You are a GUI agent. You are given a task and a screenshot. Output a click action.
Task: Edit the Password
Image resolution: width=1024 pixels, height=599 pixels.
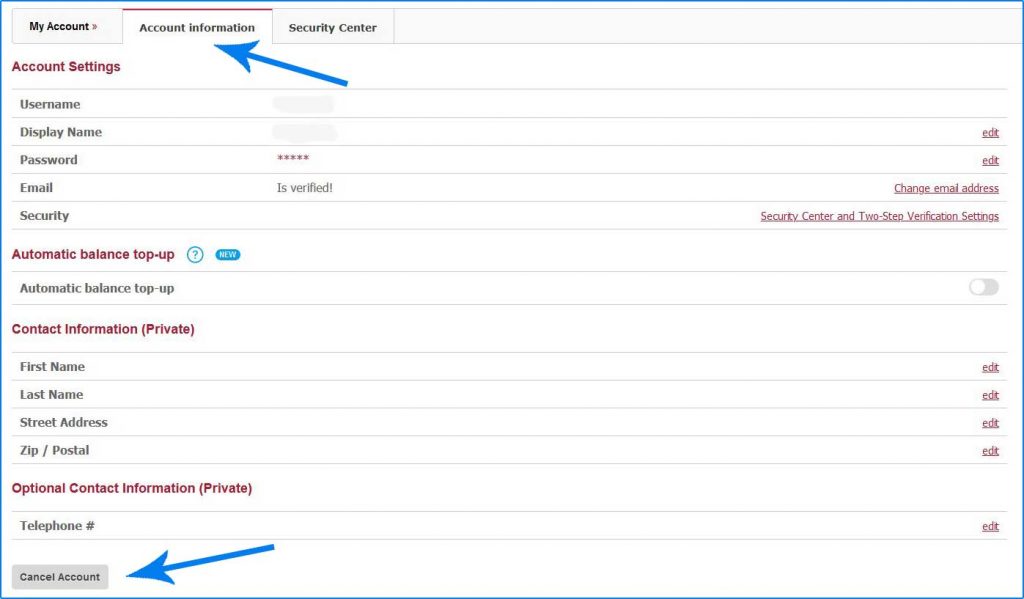990,160
